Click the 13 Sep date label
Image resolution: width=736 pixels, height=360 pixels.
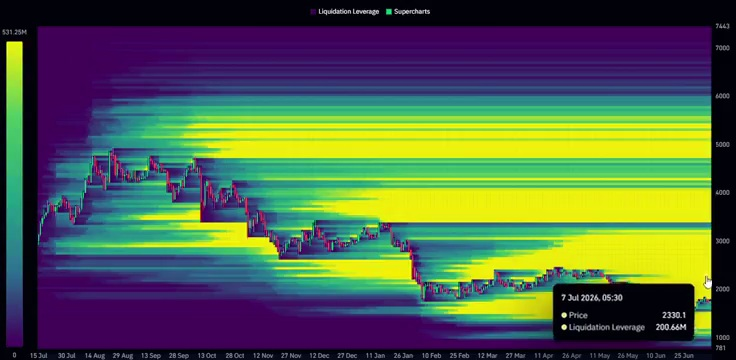tap(151, 355)
